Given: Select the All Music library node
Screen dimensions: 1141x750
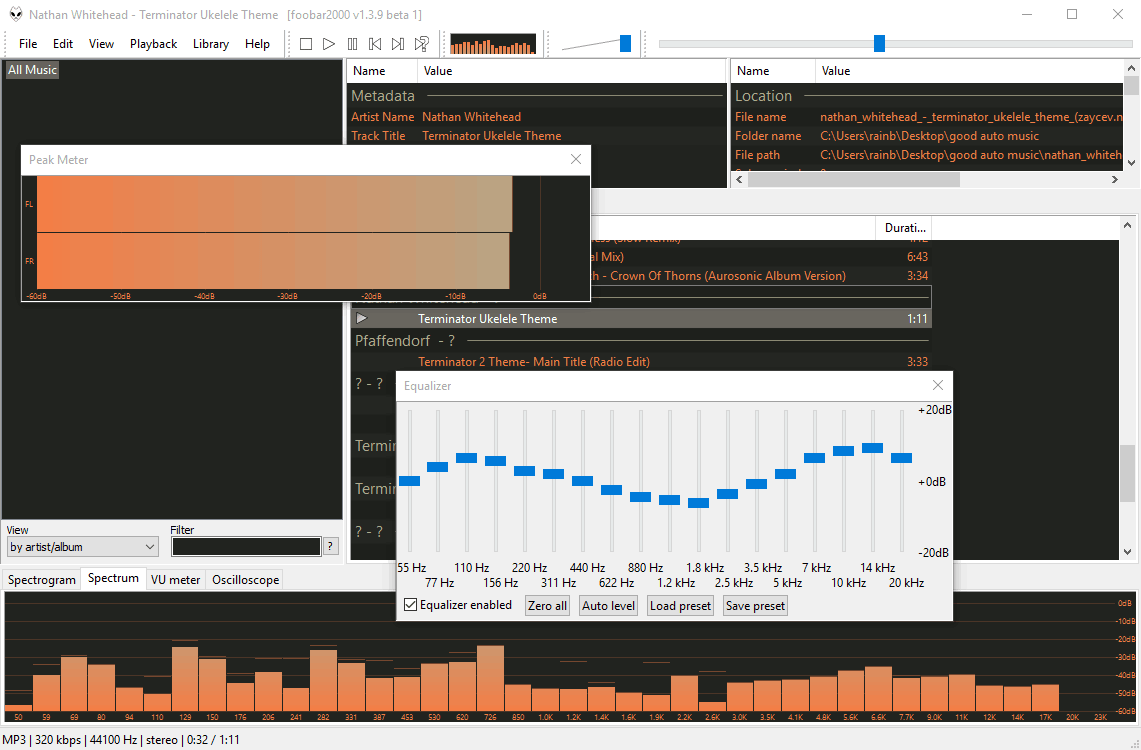Looking at the screenshot, I should pyautogui.click(x=32, y=70).
